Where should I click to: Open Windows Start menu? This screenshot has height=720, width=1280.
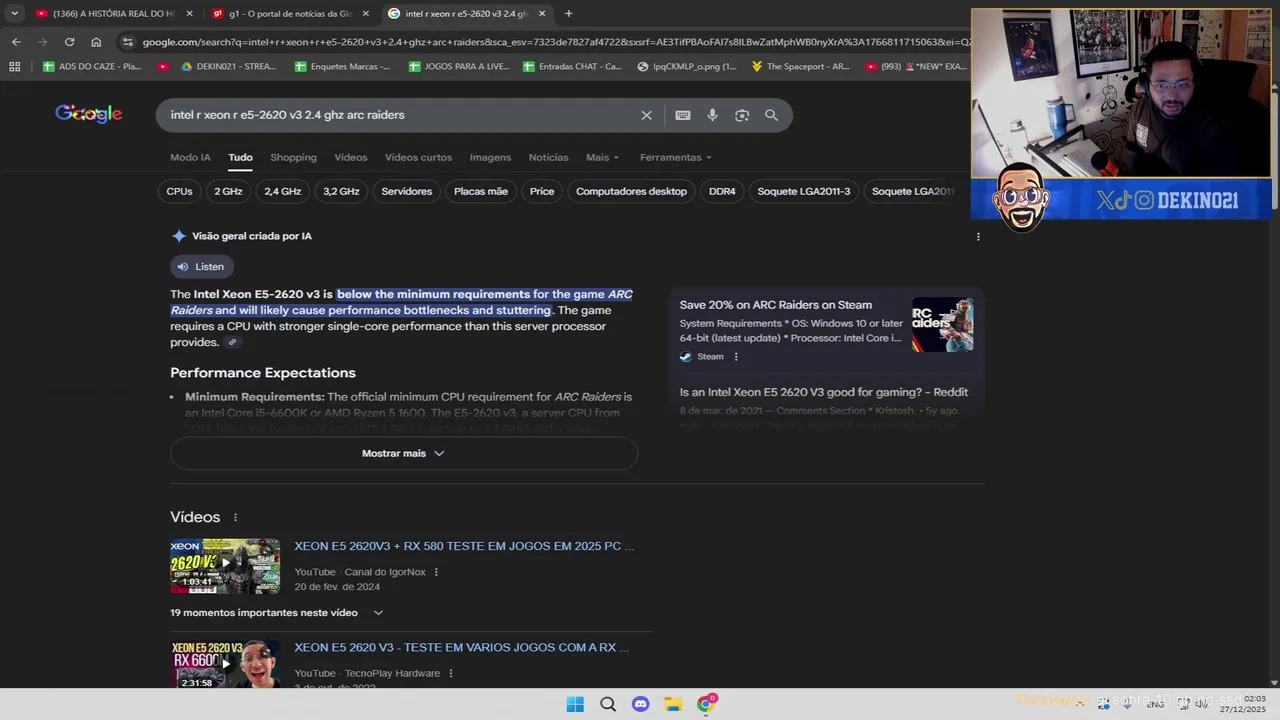tap(575, 704)
